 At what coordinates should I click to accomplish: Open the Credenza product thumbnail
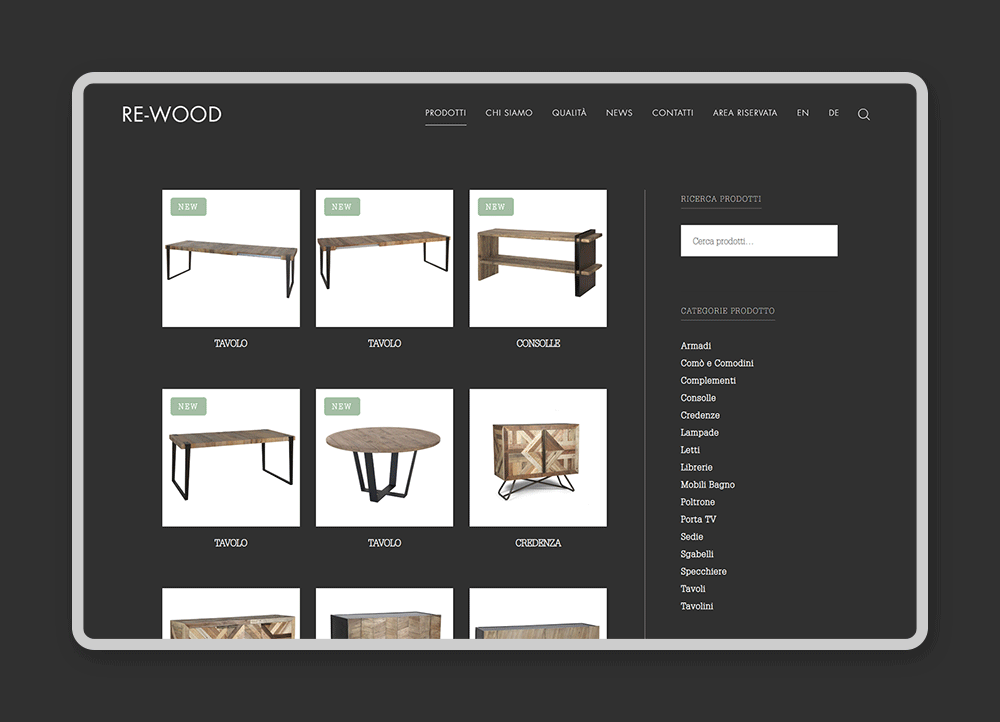538,458
